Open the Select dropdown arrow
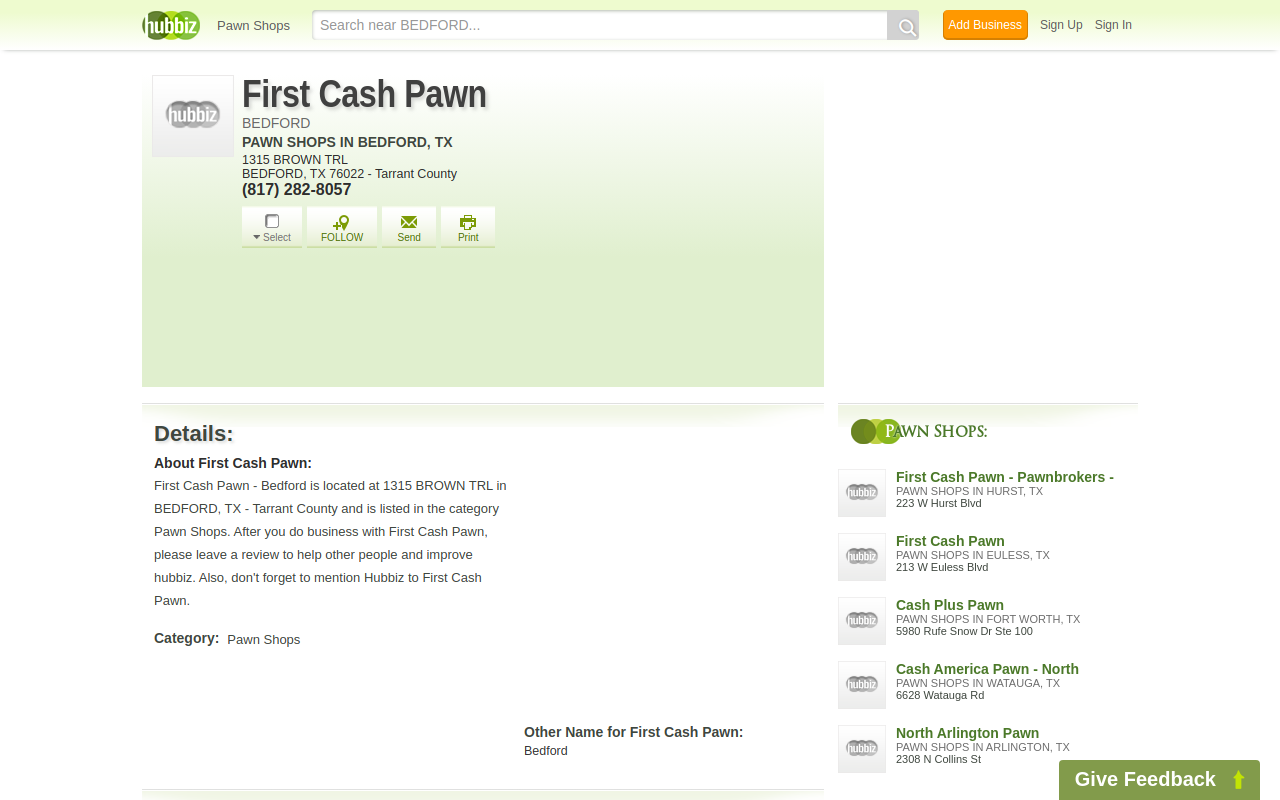Image resolution: width=1280 pixels, height=800 pixels. click(256, 238)
